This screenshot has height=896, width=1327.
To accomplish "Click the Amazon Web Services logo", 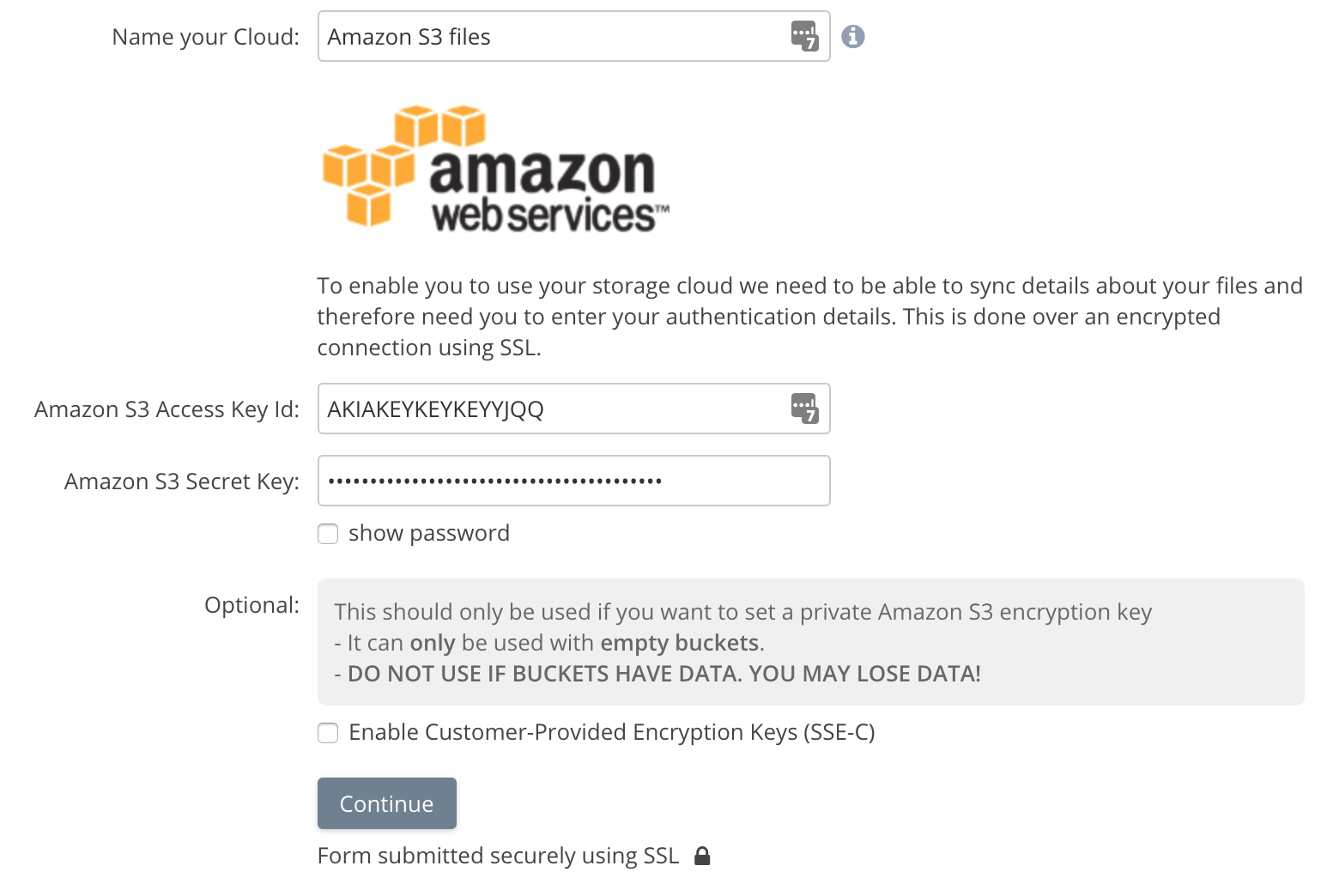I will pos(494,168).
